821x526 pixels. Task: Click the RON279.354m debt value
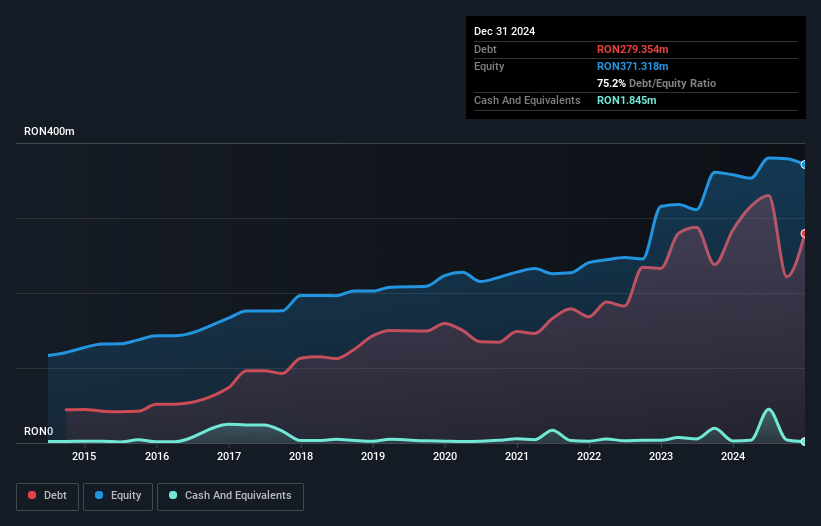point(633,49)
